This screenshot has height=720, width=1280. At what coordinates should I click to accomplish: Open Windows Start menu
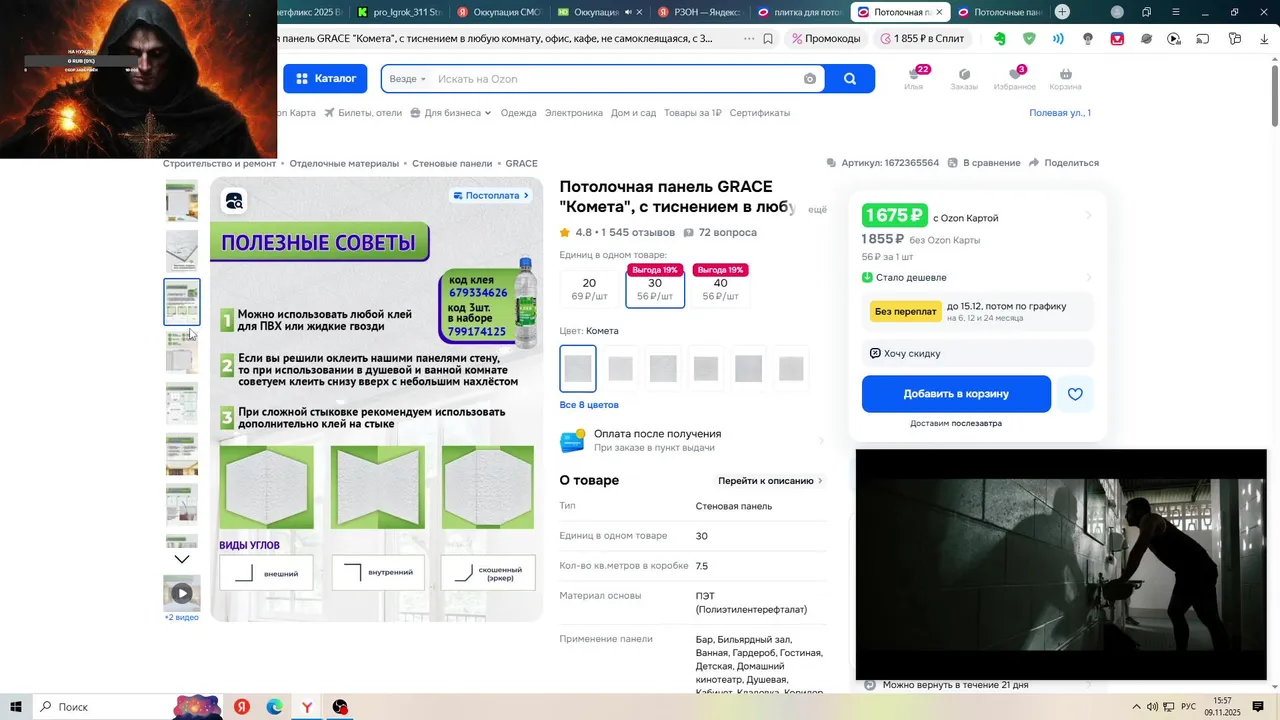(x=16, y=707)
